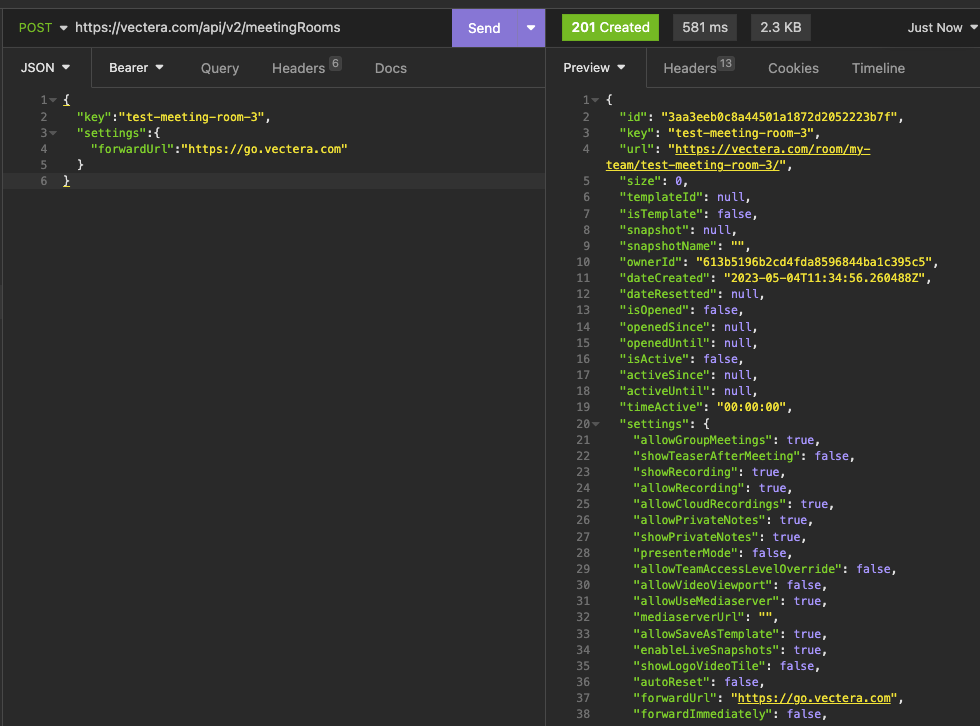Click the "showPrivateNotes" line

tap(719, 537)
